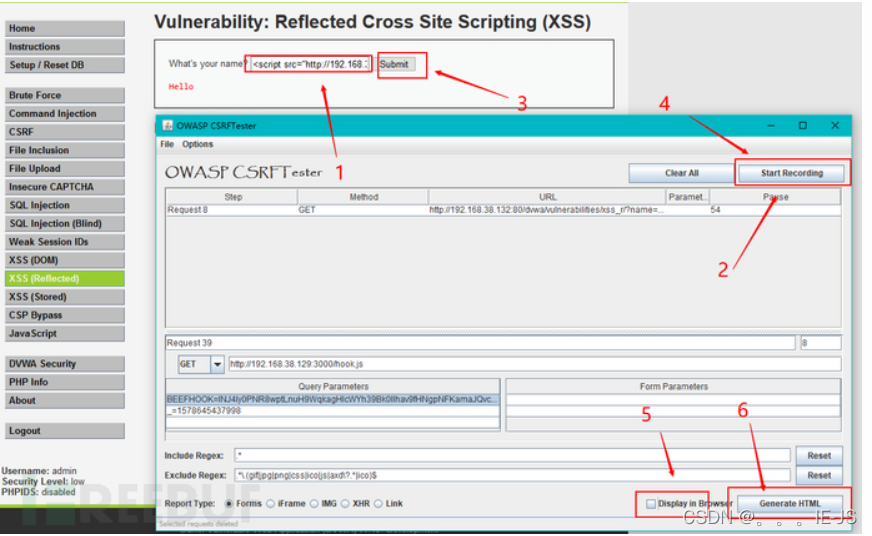Select the Request 8 row in table
The width and height of the screenshot is (872, 536).
pyautogui.click(x=503, y=210)
